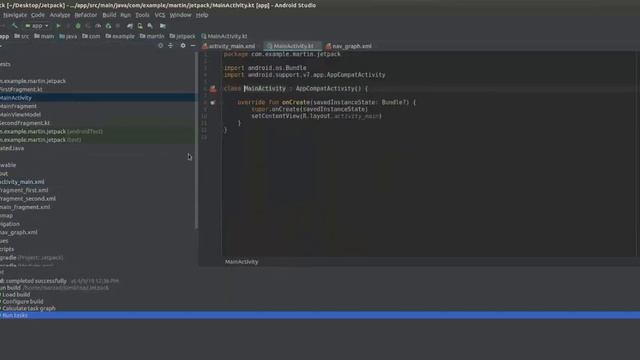Click the java breadcrumb in navigation bar
The height and width of the screenshot is (360, 640).
click(x=68, y=36)
